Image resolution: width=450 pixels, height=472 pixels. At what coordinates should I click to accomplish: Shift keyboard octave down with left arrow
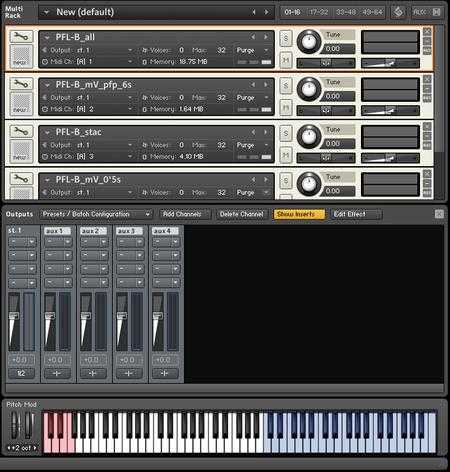9,448
